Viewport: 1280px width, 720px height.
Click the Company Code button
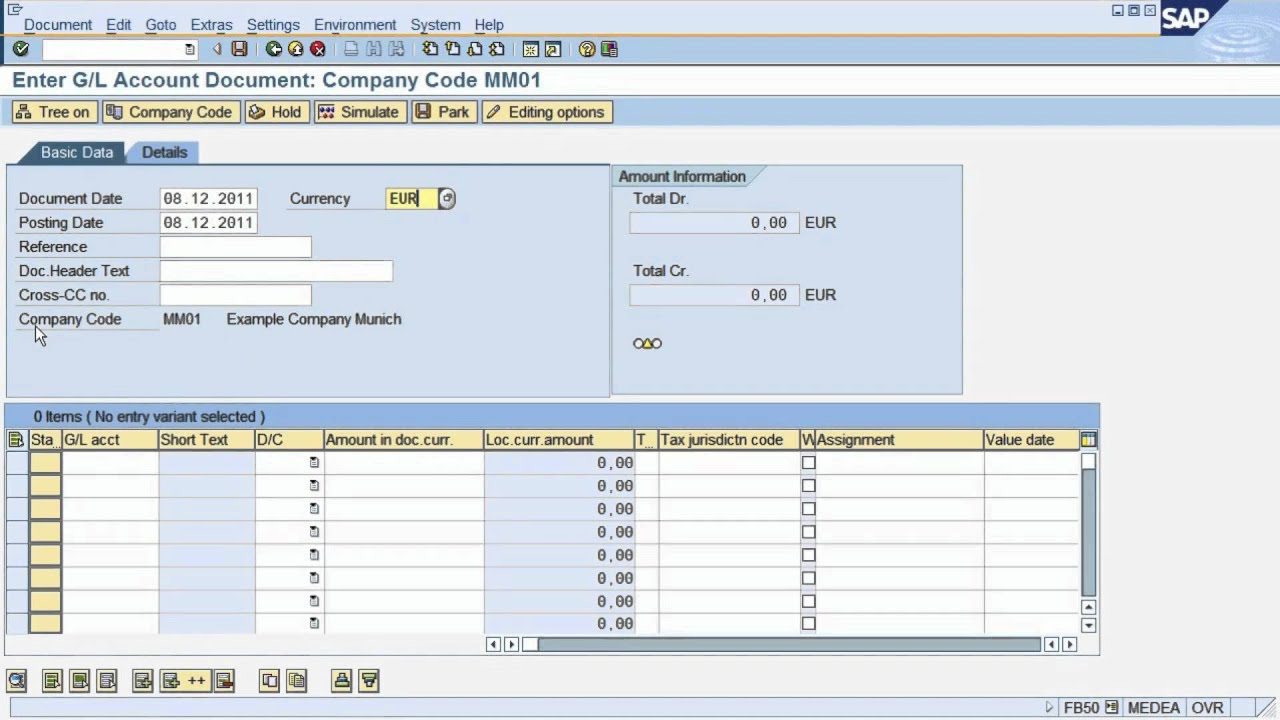[x=169, y=112]
